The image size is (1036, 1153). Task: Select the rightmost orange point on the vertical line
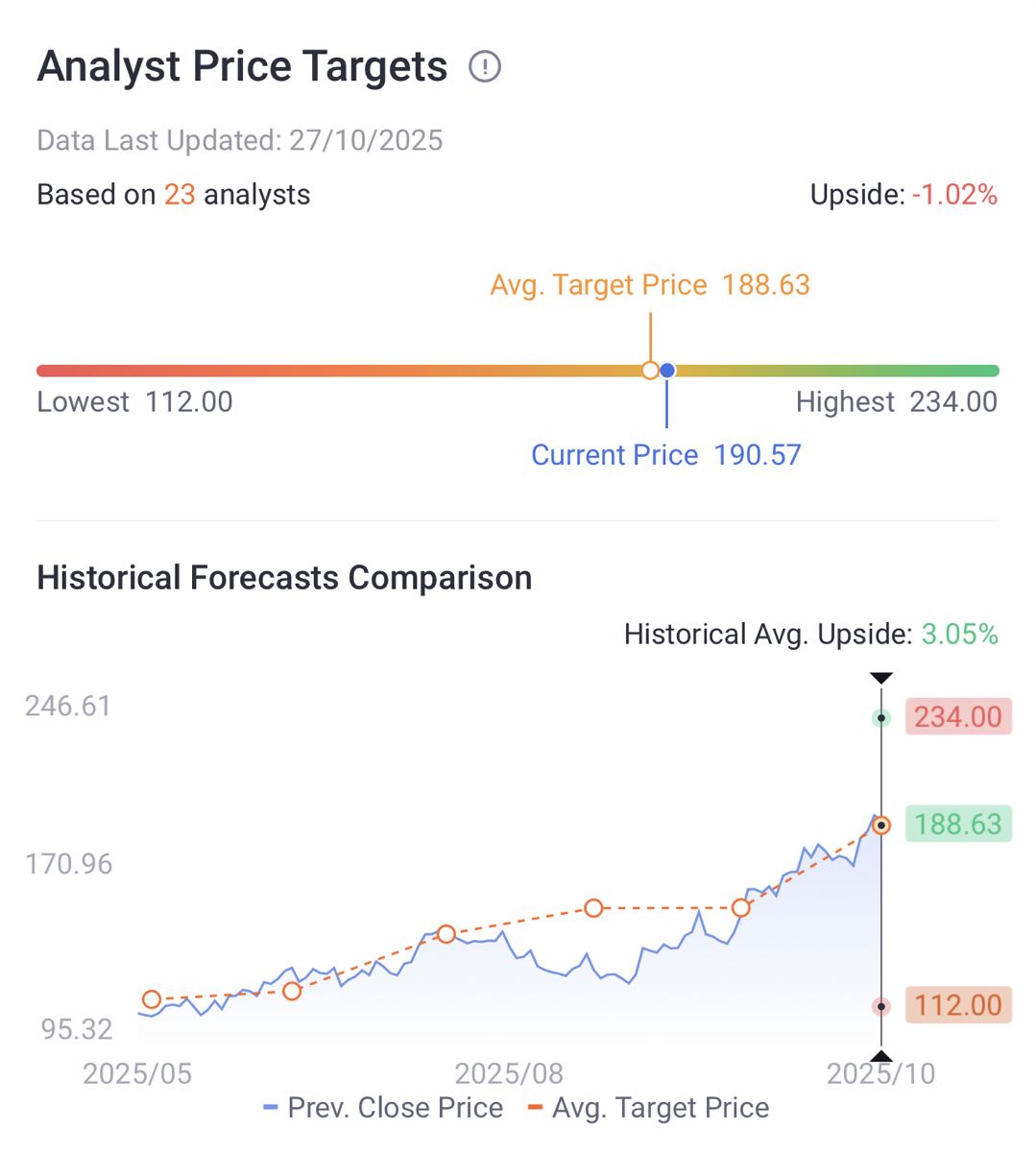[x=881, y=826]
